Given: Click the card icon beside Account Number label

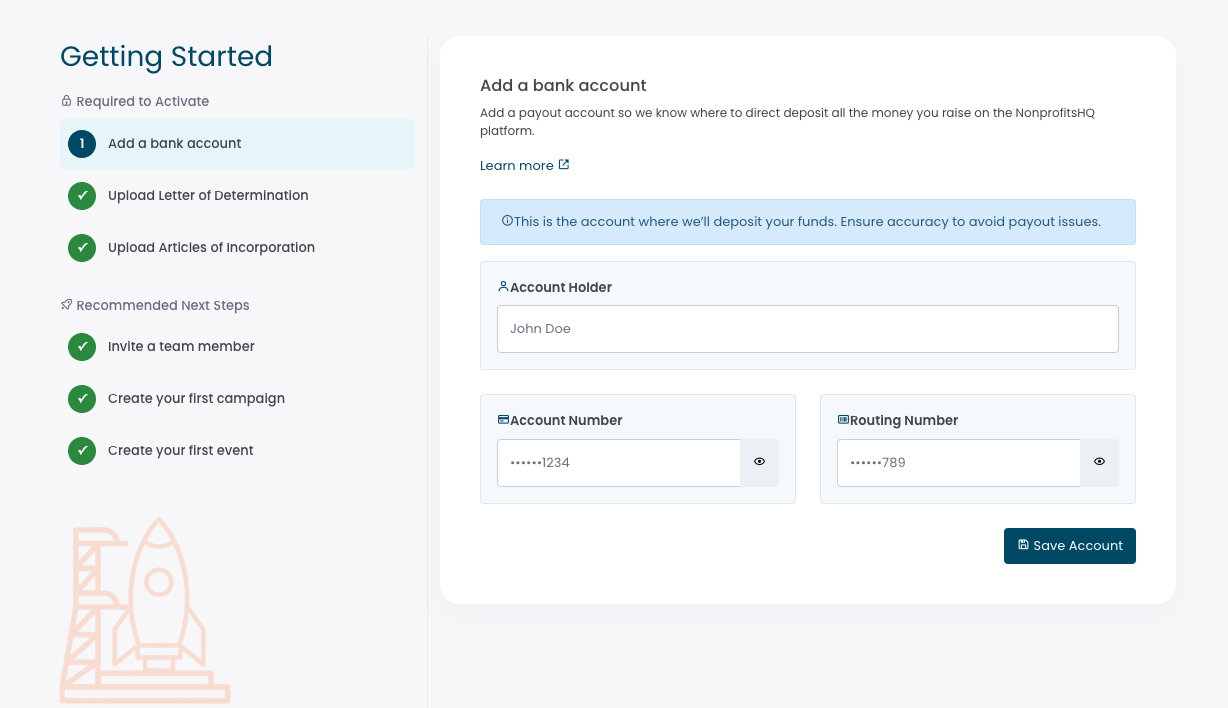Looking at the screenshot, I should (503, 419).
